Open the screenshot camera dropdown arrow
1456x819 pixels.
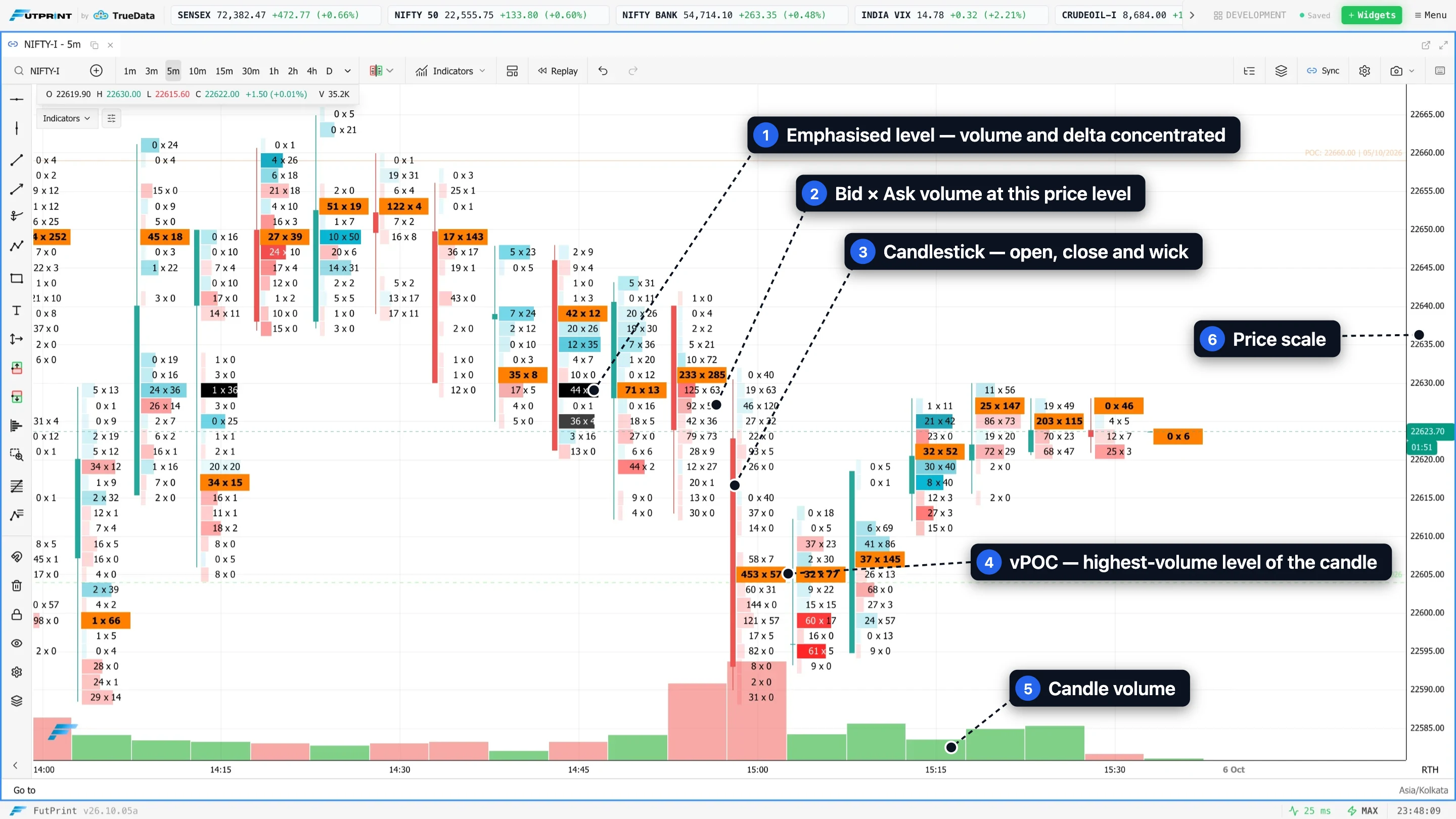[1412, 71]
